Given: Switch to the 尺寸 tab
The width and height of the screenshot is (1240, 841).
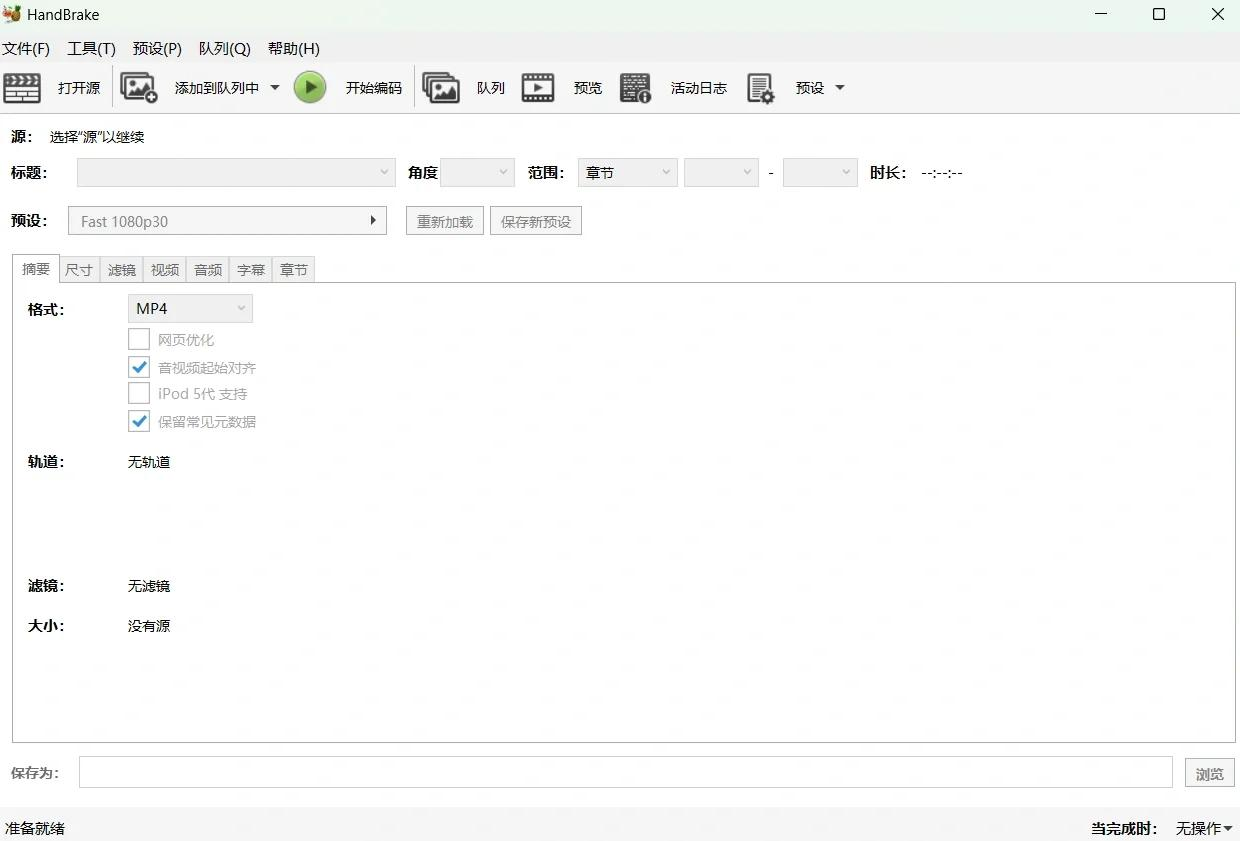Looking at the screenshot, I should click(79, 270).
